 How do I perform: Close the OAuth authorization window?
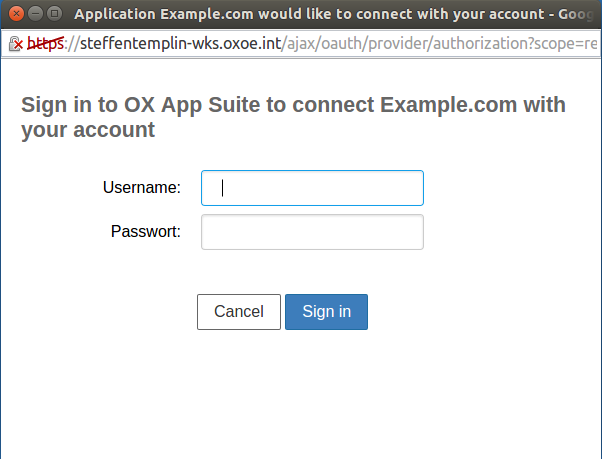15,14
